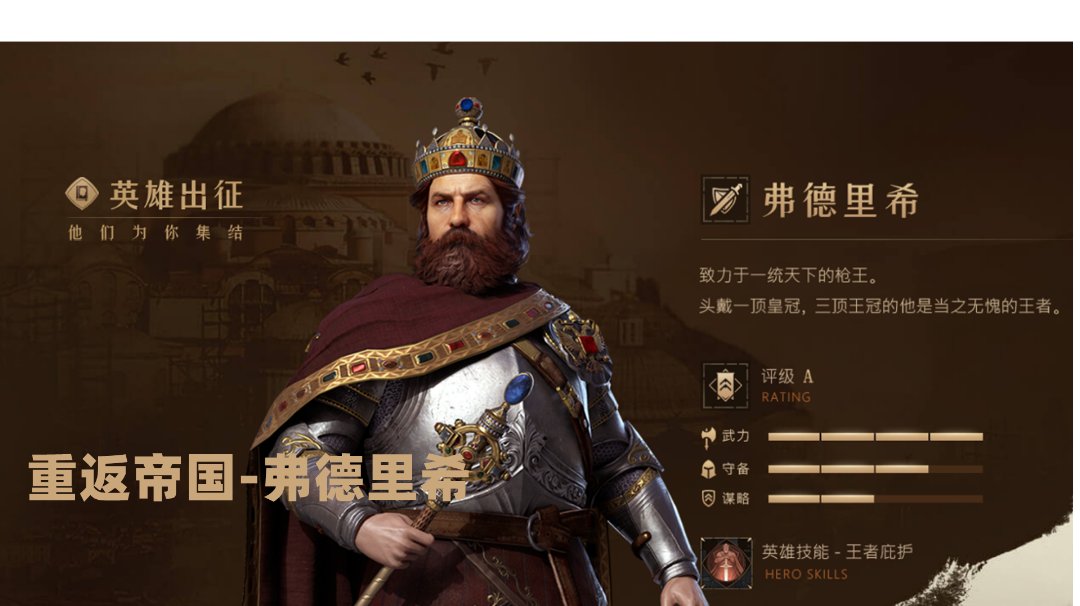Screen dimensions: 1080x606
Task: Click the hero description text 致力于一统天下的枪王
Action: (x=789, y=275)
